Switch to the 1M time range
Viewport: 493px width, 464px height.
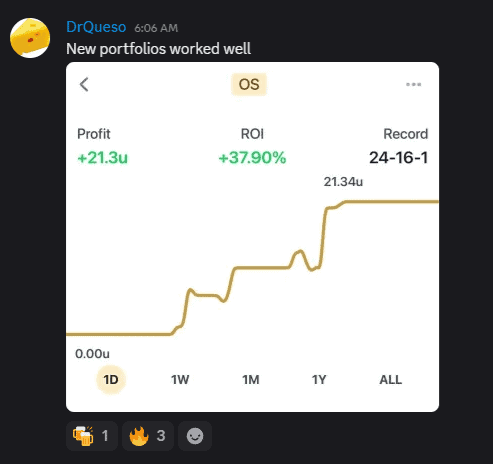point(251,380)
